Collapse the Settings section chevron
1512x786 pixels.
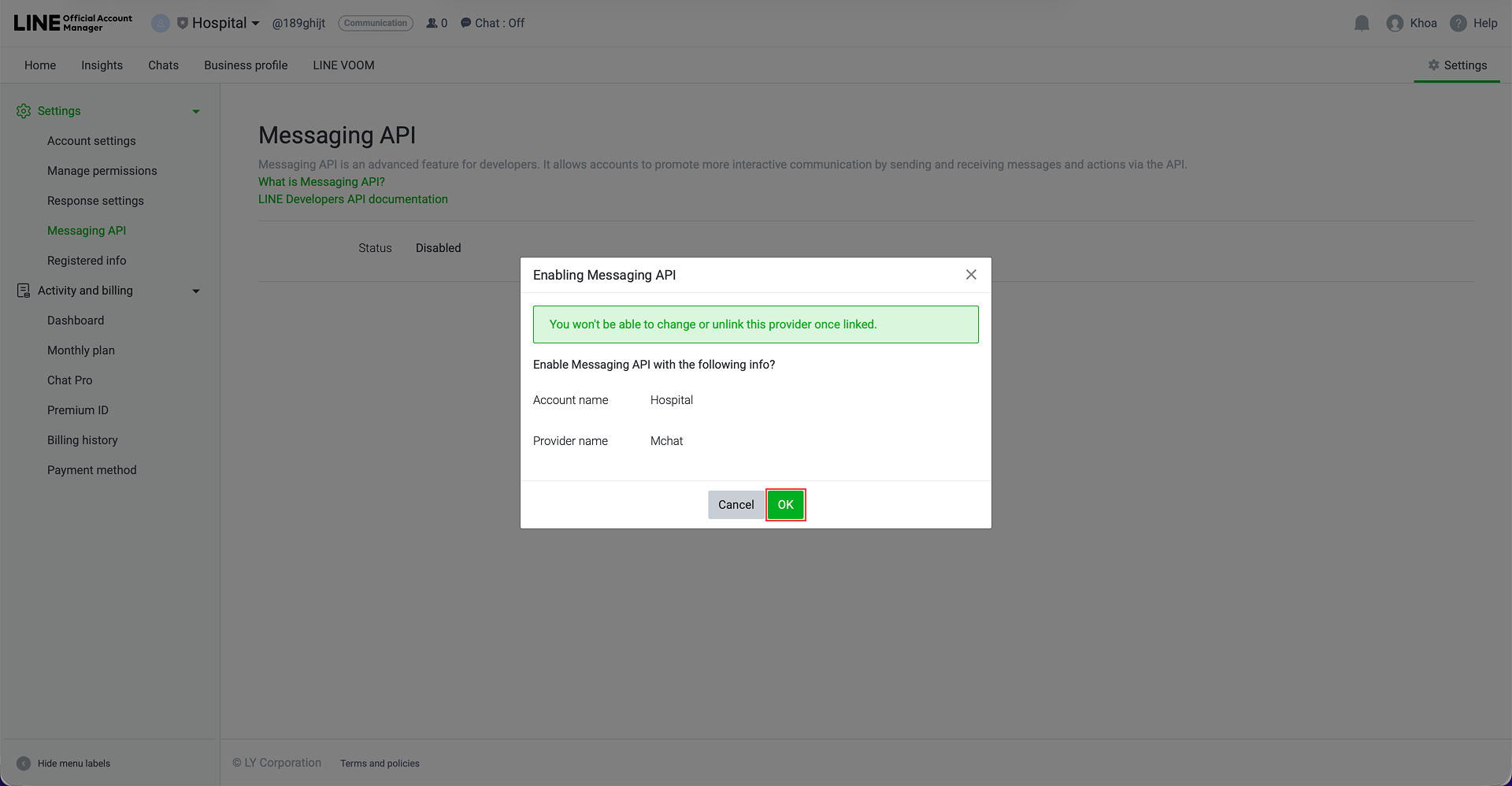[195, 111]
